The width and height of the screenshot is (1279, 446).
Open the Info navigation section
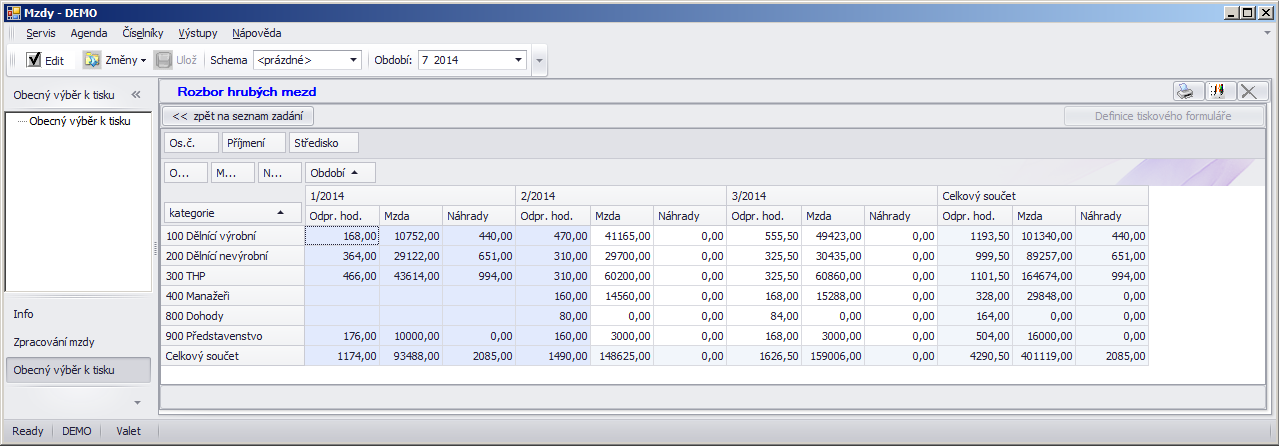tap(23, 314)
